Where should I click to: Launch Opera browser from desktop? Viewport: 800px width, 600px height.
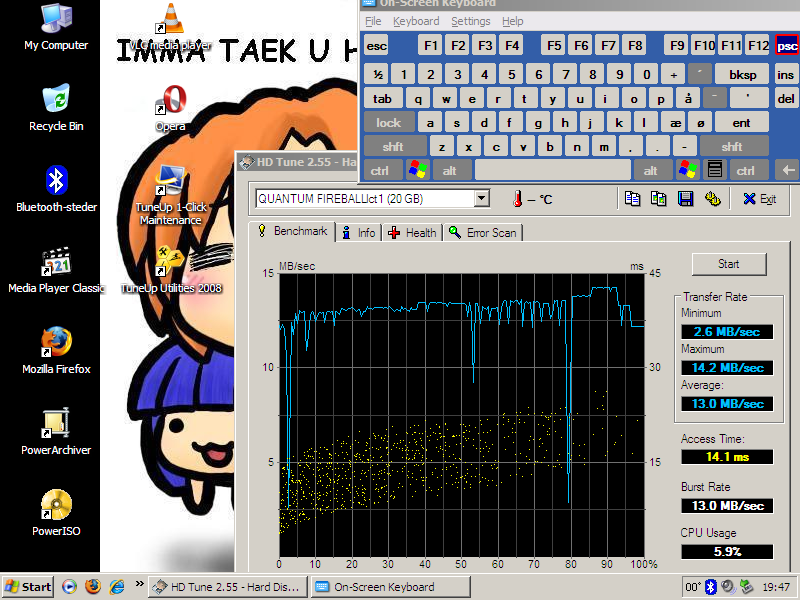(170, 108)
